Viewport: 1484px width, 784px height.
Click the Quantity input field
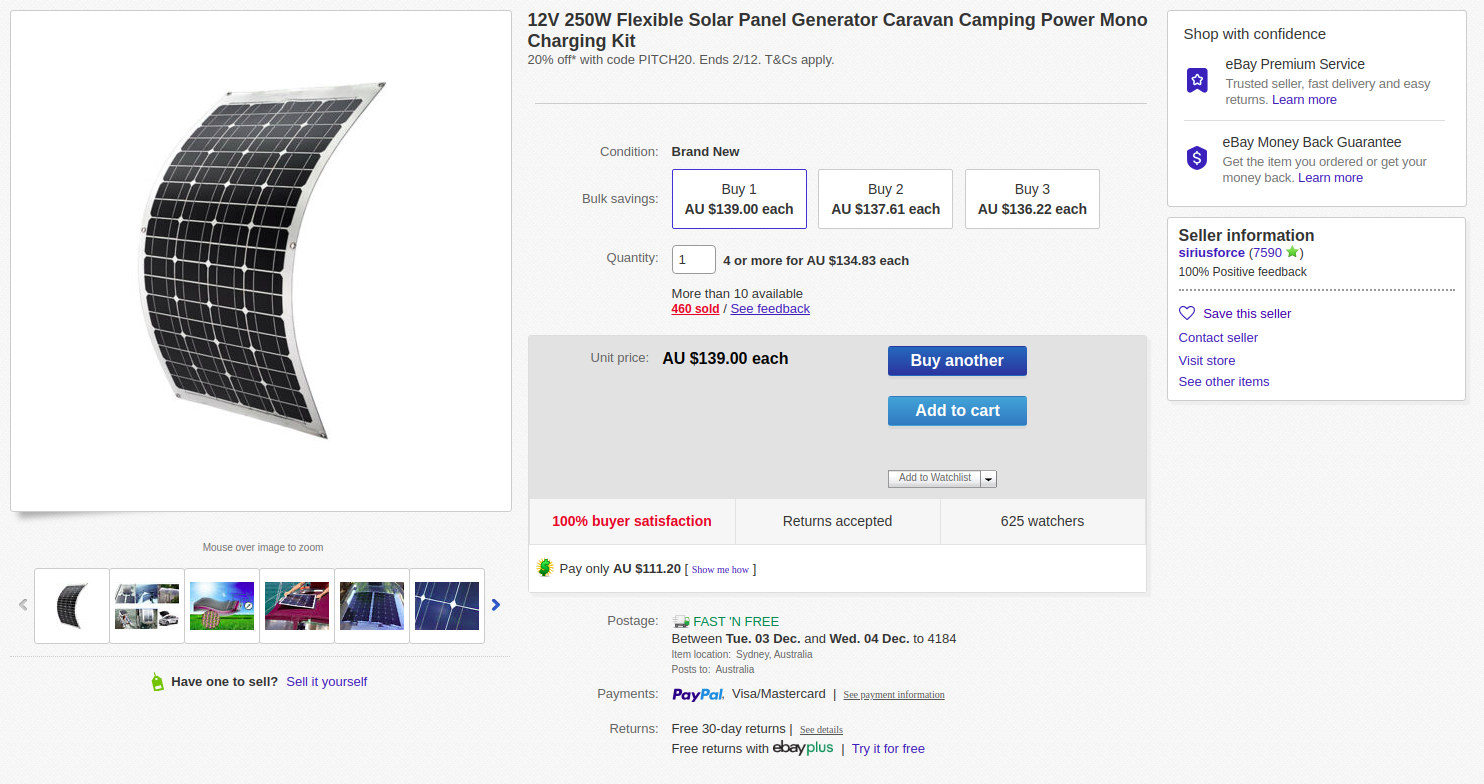tap(693, 260)
